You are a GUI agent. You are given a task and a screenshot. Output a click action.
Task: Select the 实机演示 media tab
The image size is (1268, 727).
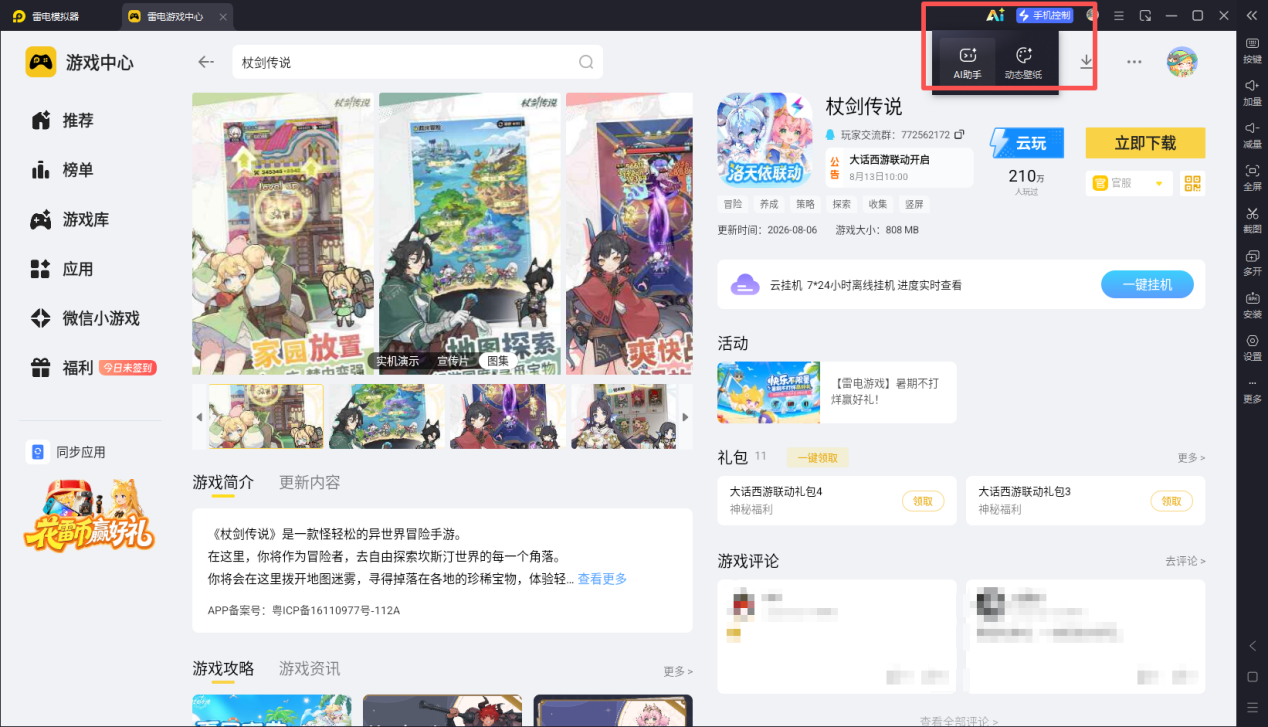pyautogui.click(x=397, y=361)
